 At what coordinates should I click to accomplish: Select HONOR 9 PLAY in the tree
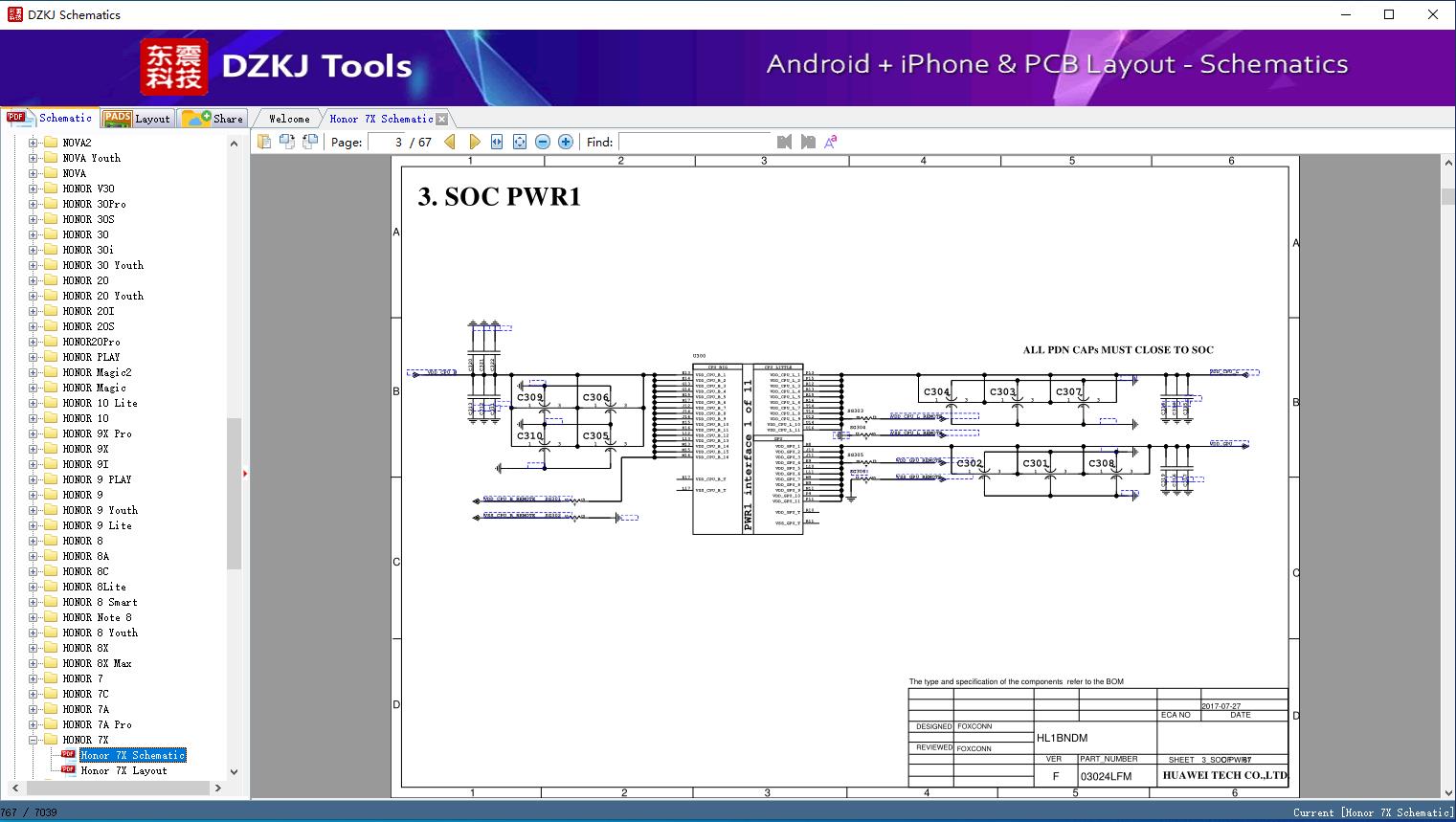pyautogui.click(x=97, y=479)
